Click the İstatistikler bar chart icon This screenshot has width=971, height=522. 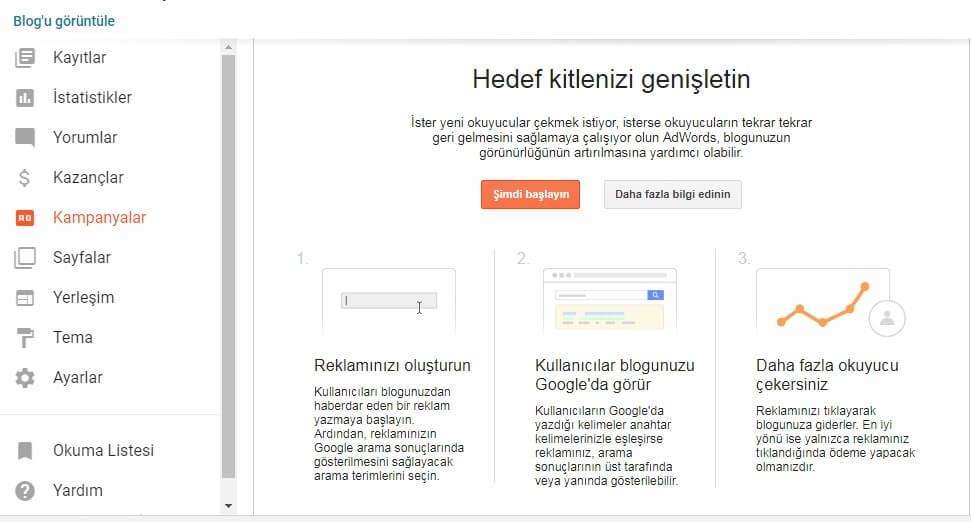coord(25,98)
